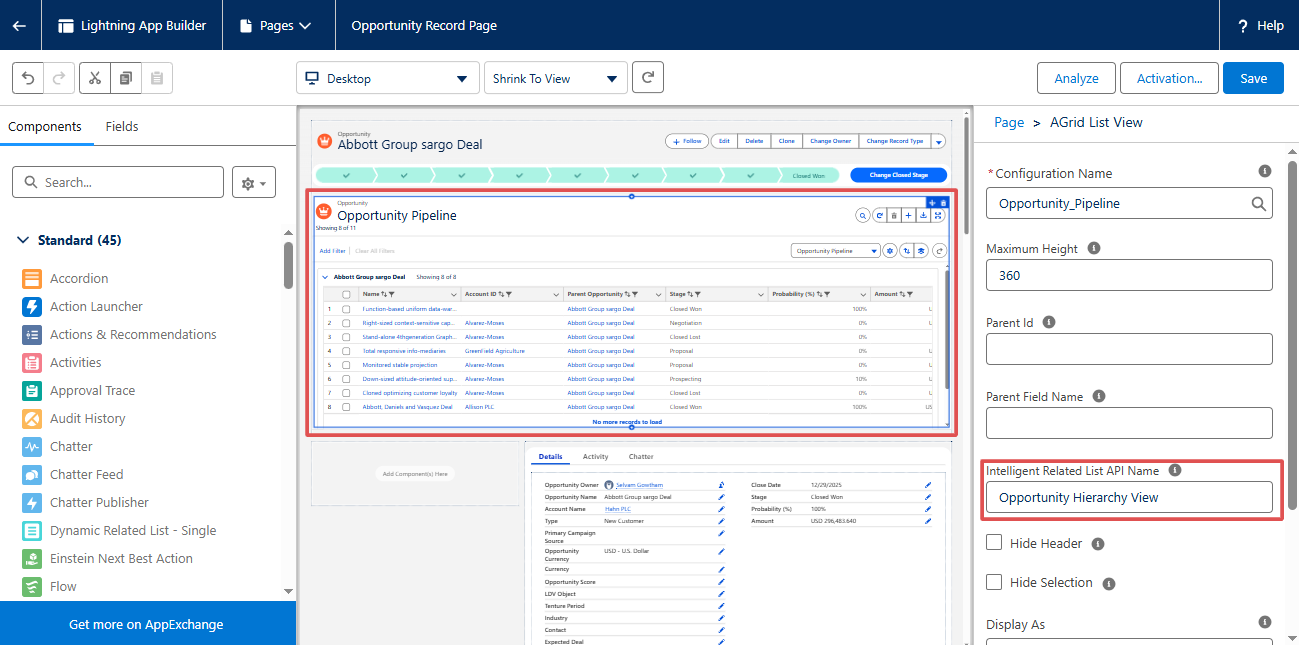Collapse the Abbott Group sargo Deal group
Image resolution: width=1299 pixels, height=645 pixels.
pyautogui.click(x=325, y=276)
